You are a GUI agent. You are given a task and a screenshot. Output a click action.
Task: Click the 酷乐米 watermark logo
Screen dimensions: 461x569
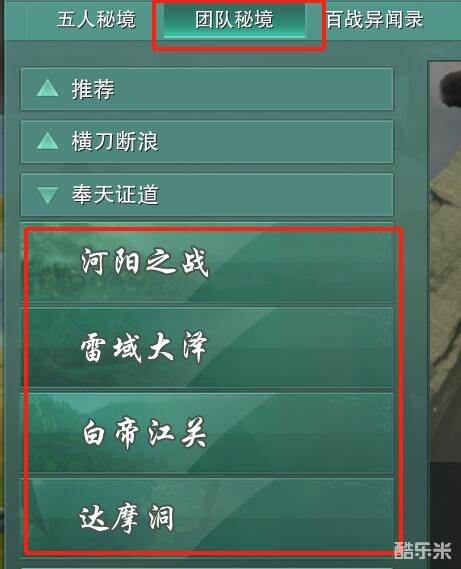click(423, 551)
